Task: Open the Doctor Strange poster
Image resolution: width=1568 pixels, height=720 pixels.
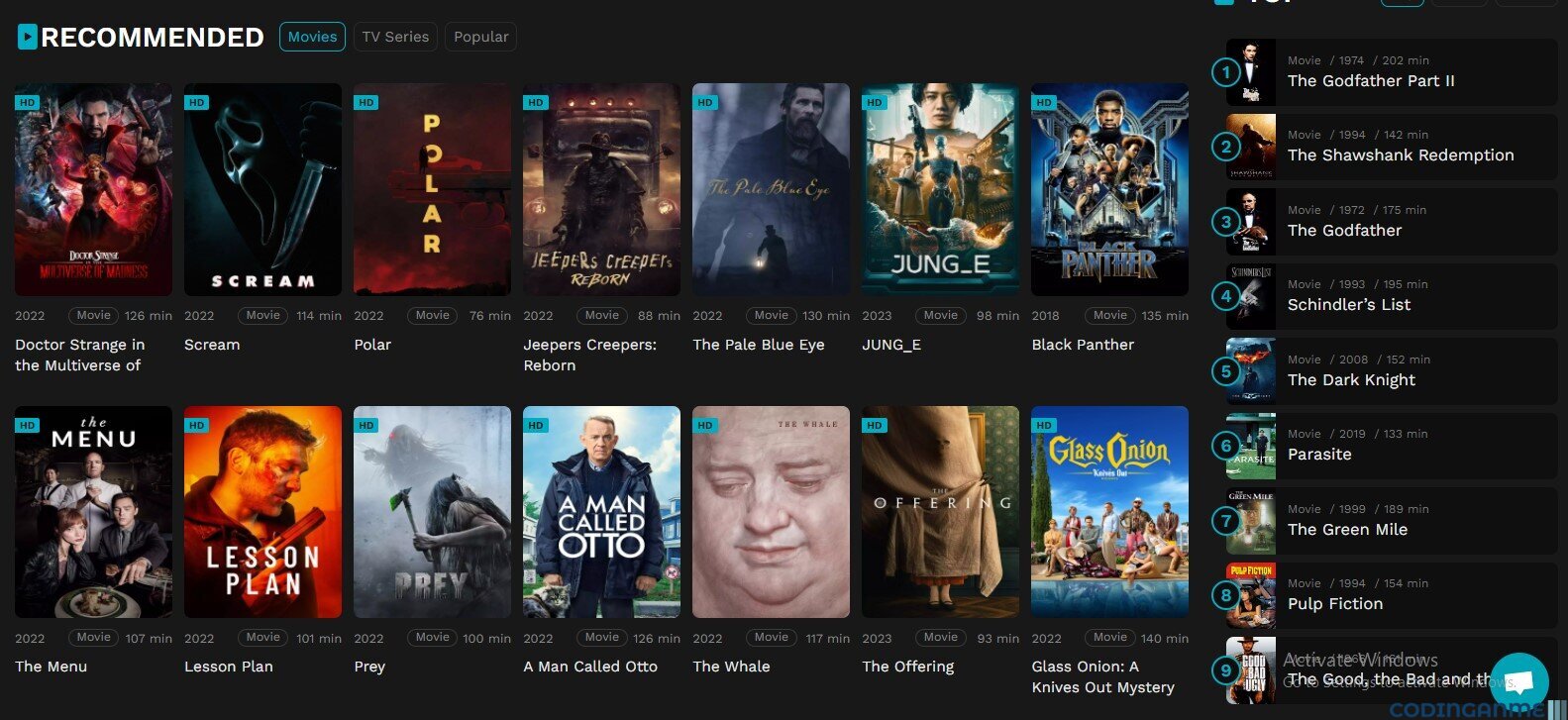Action: click(93, 189)
